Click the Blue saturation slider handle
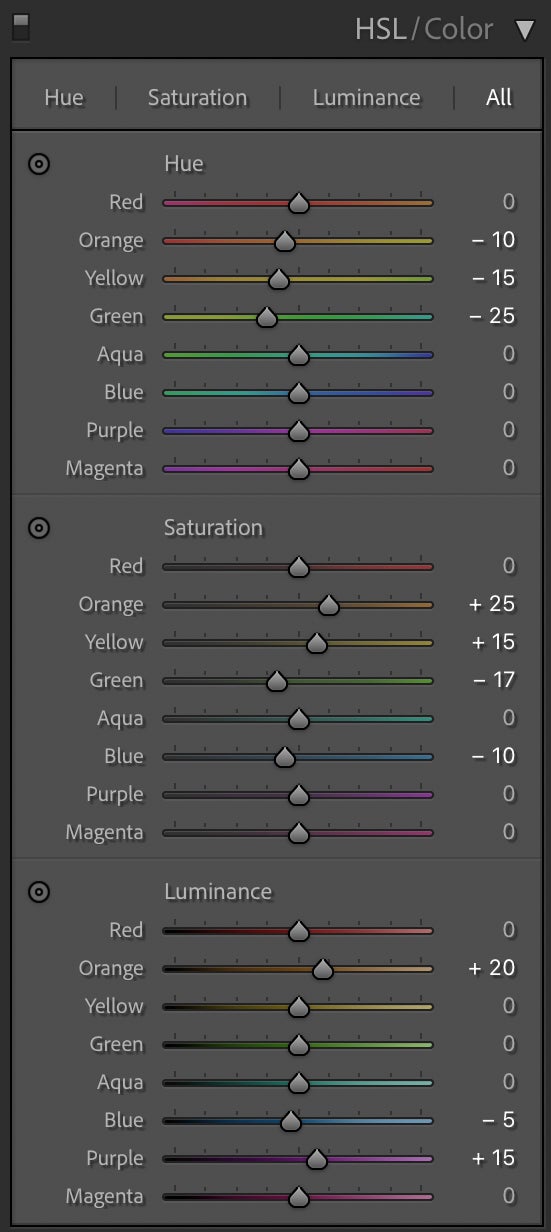The image size is (551, 1232). point(285,757)
